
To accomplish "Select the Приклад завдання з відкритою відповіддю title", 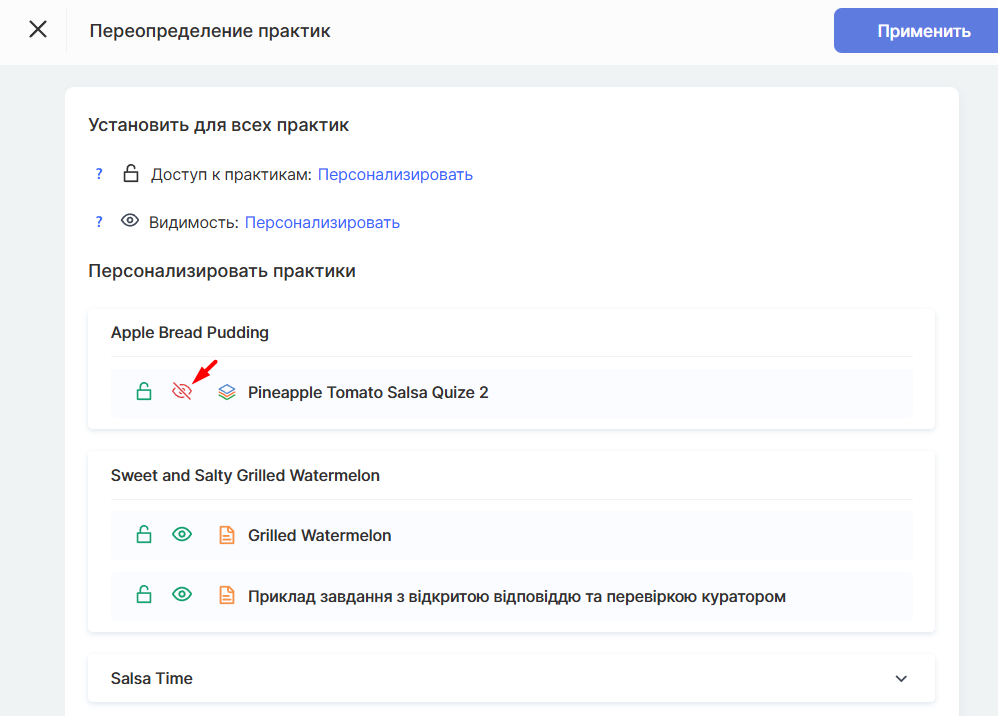I will (x=517, y=596).
